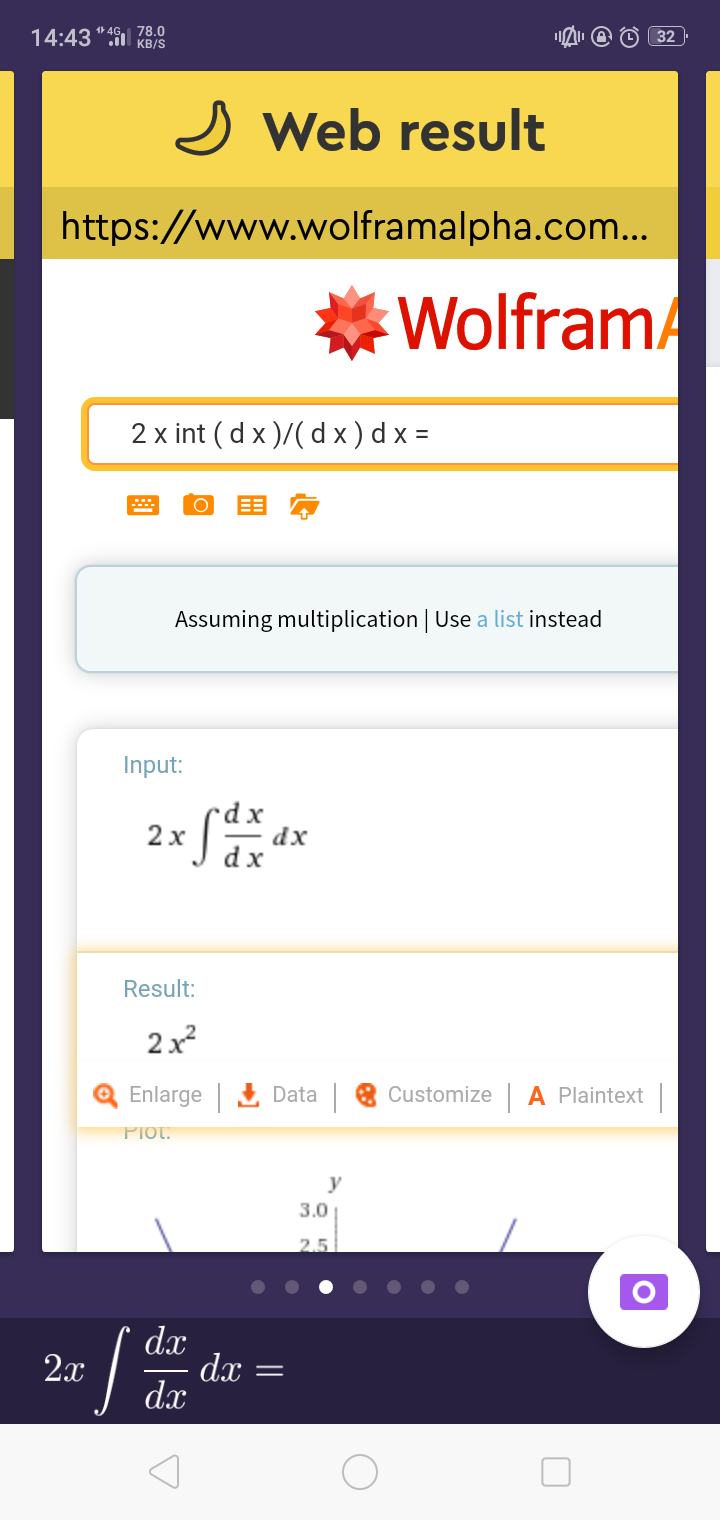Screen dimensions: 720x1520
Task: Tap the Android home circle button
Action: pos(360,1471)
